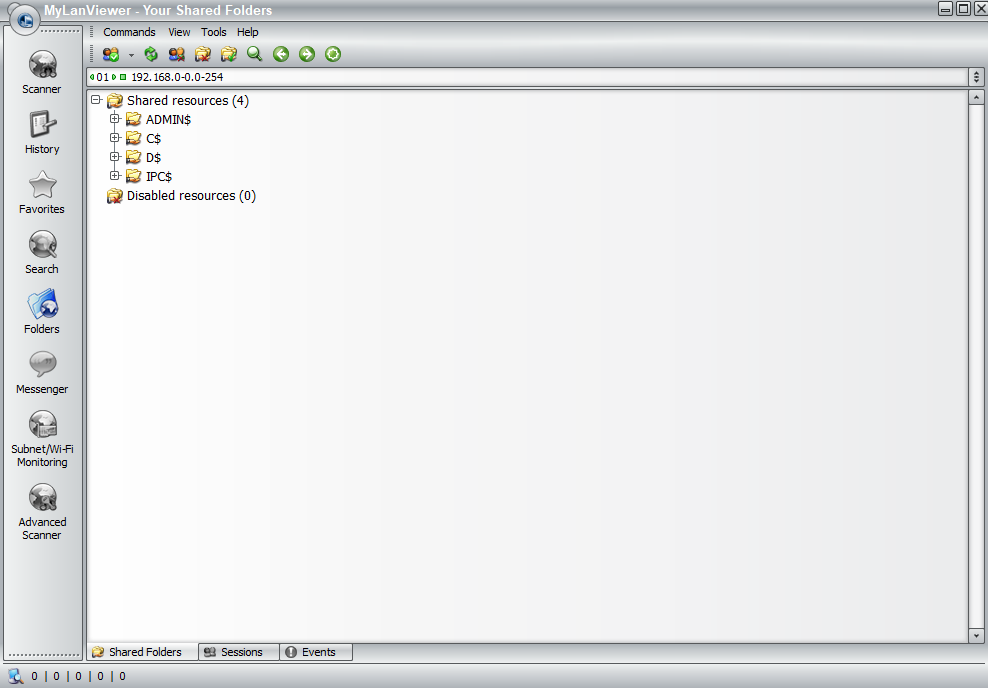Image resolution: width=988 pixels, height=688 pixels.
Task: Select the C$ tree item
Action: click(x=153, y=139)
